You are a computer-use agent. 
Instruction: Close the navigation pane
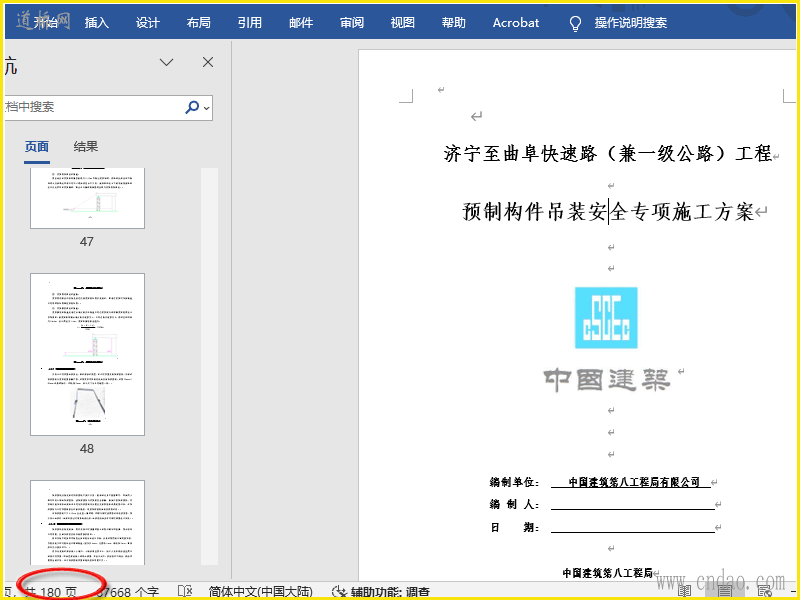[x=208, y=62]
